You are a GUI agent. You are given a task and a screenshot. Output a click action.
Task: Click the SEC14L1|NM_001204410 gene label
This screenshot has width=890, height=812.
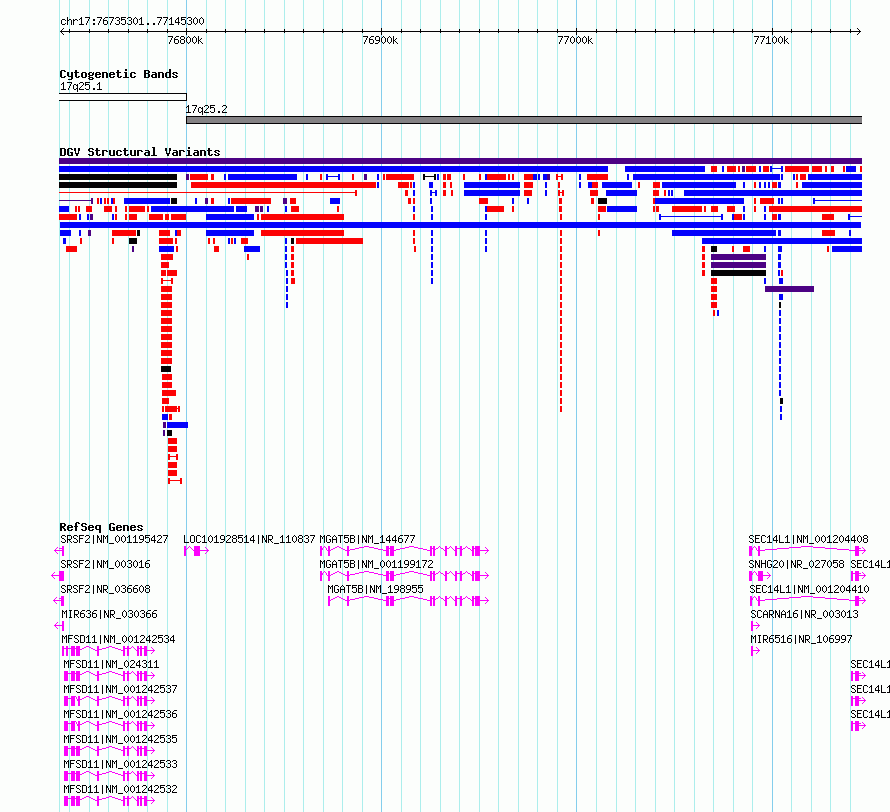[809, 589]
